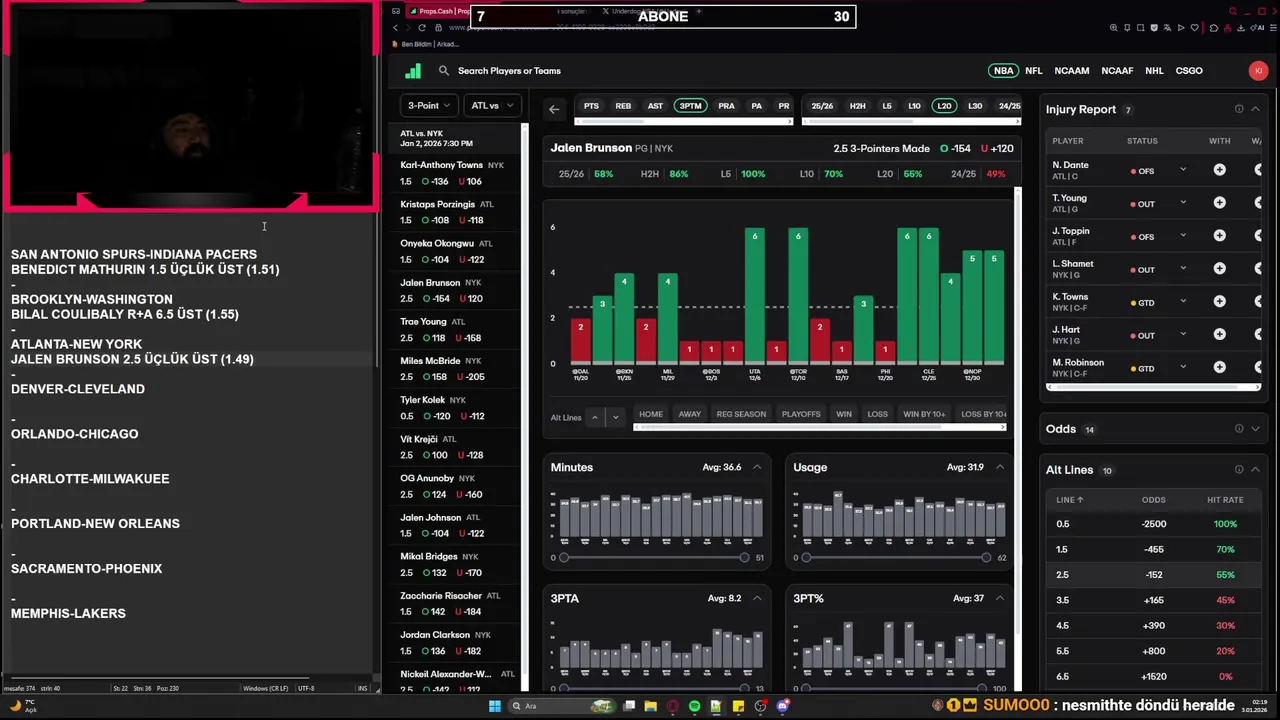Collapse the Injury Report panel
The width and height of the screenshot is (1280, 720).
click(1255, 109)
